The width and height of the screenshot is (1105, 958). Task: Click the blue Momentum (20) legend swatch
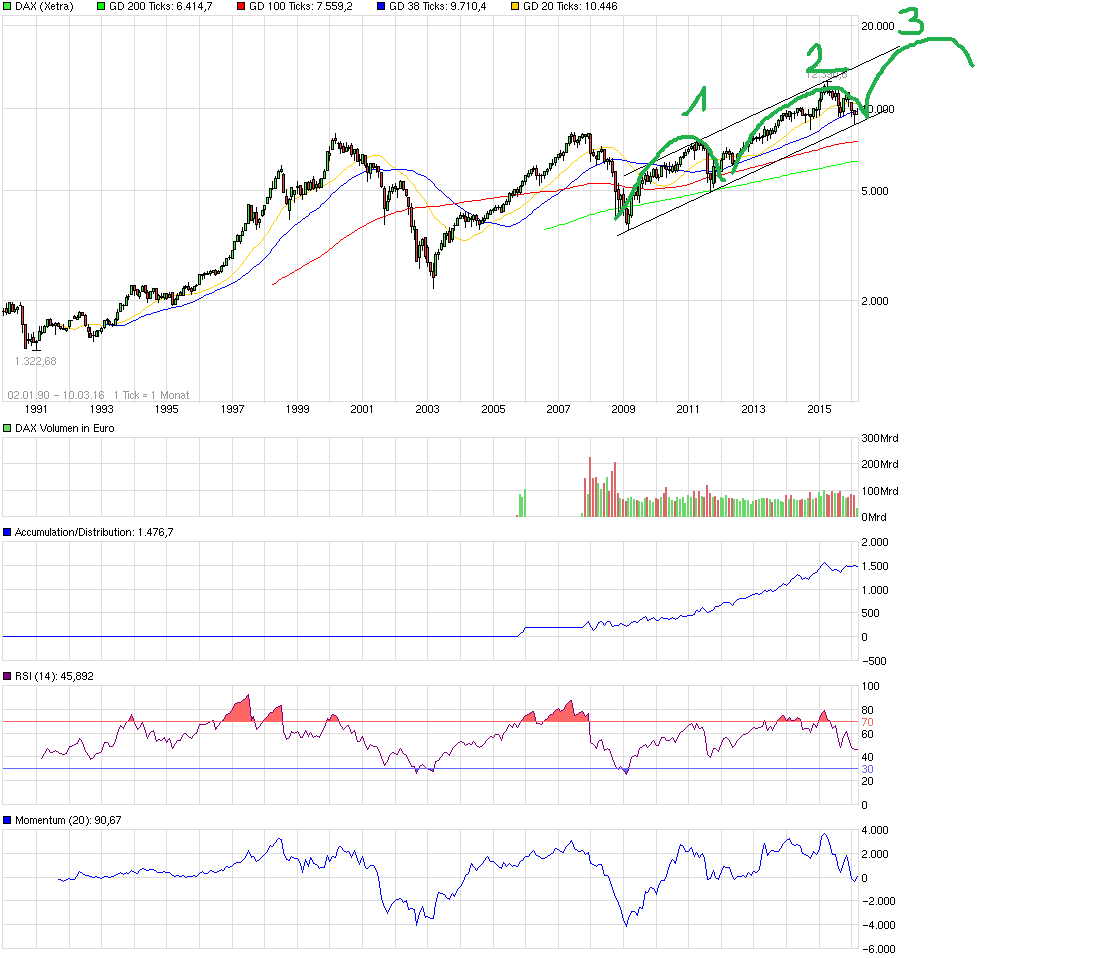point(7,820)
